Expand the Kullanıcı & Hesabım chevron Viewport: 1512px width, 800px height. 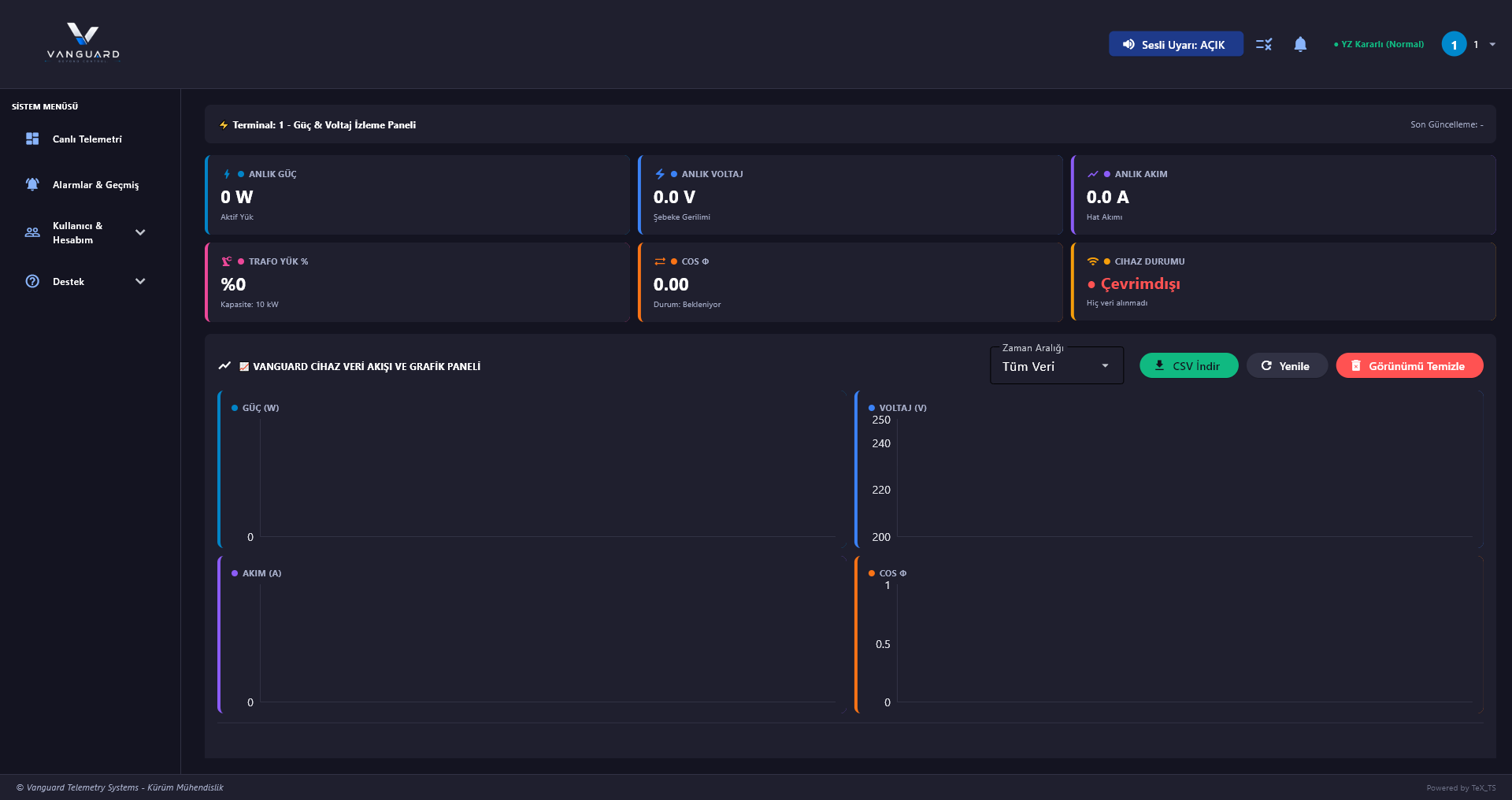(140, 232)
